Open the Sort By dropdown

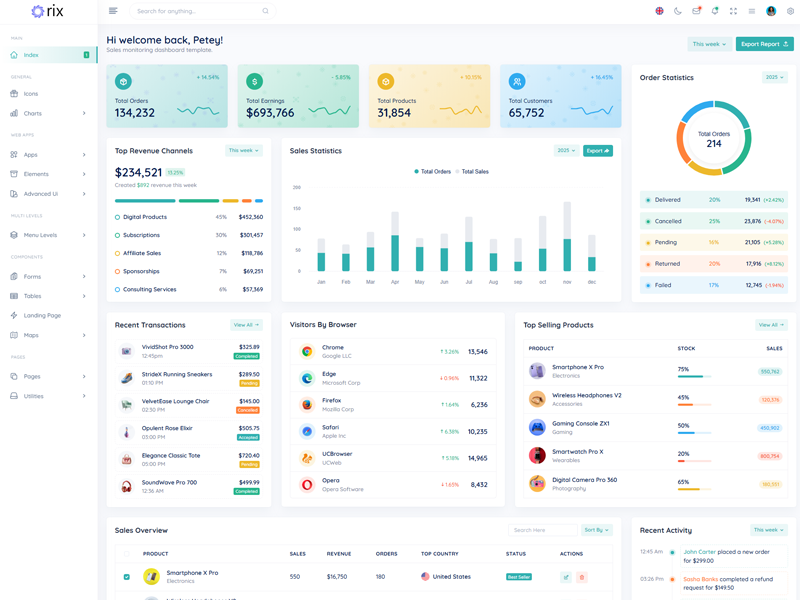pyautogui.click(x=597, y=530)
